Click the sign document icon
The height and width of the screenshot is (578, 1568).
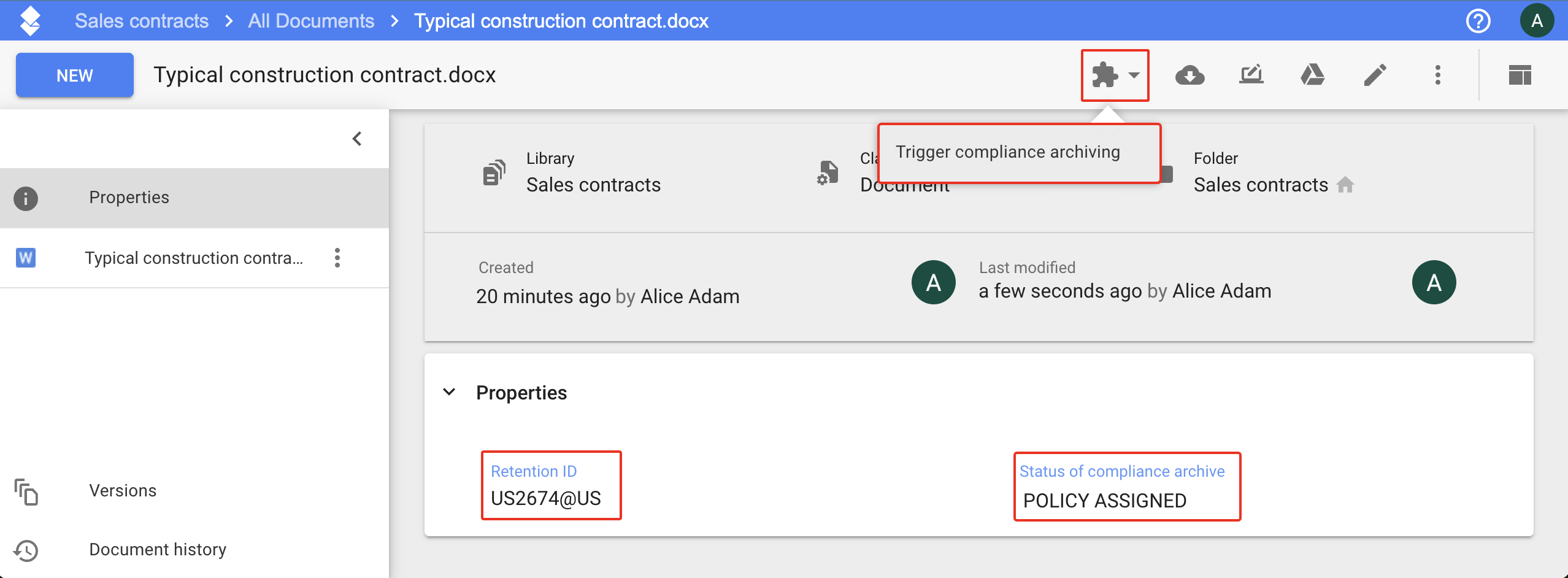click(x=1251, y=75)
